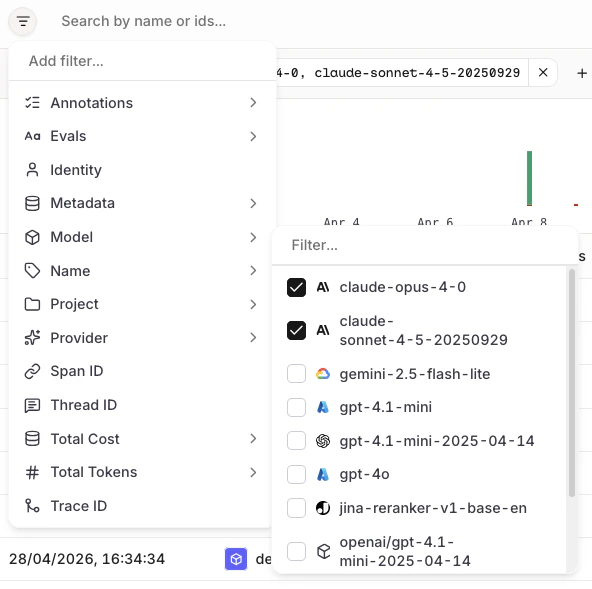Click the Azure logo beside gpt-4o
Image resolution: width=592 pixels, height=589 pixels.
[323, 474]
